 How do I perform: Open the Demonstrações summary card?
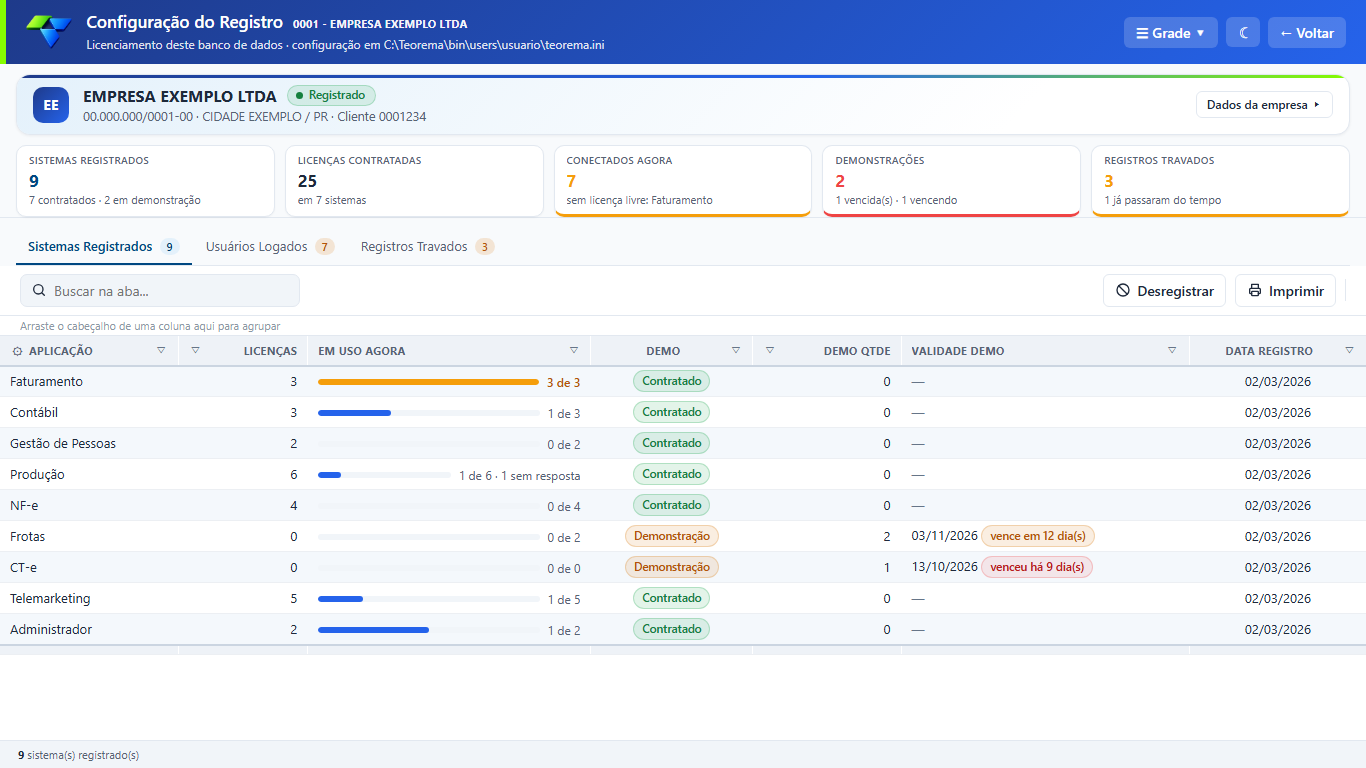[951, 181]
